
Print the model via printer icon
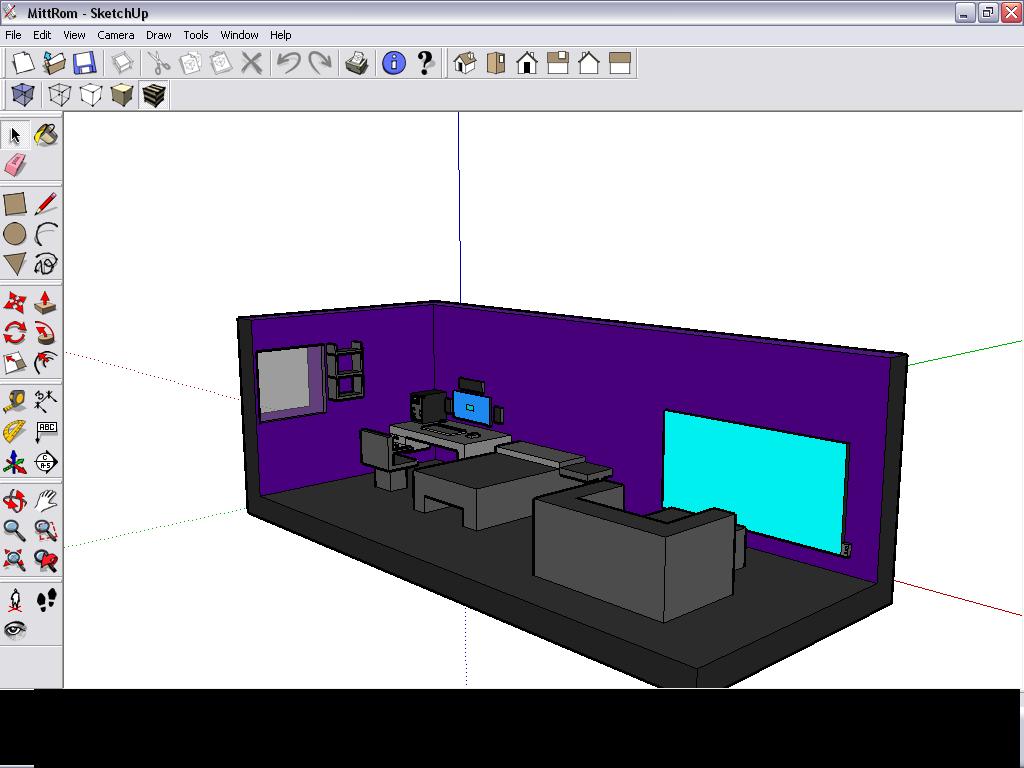357,63
